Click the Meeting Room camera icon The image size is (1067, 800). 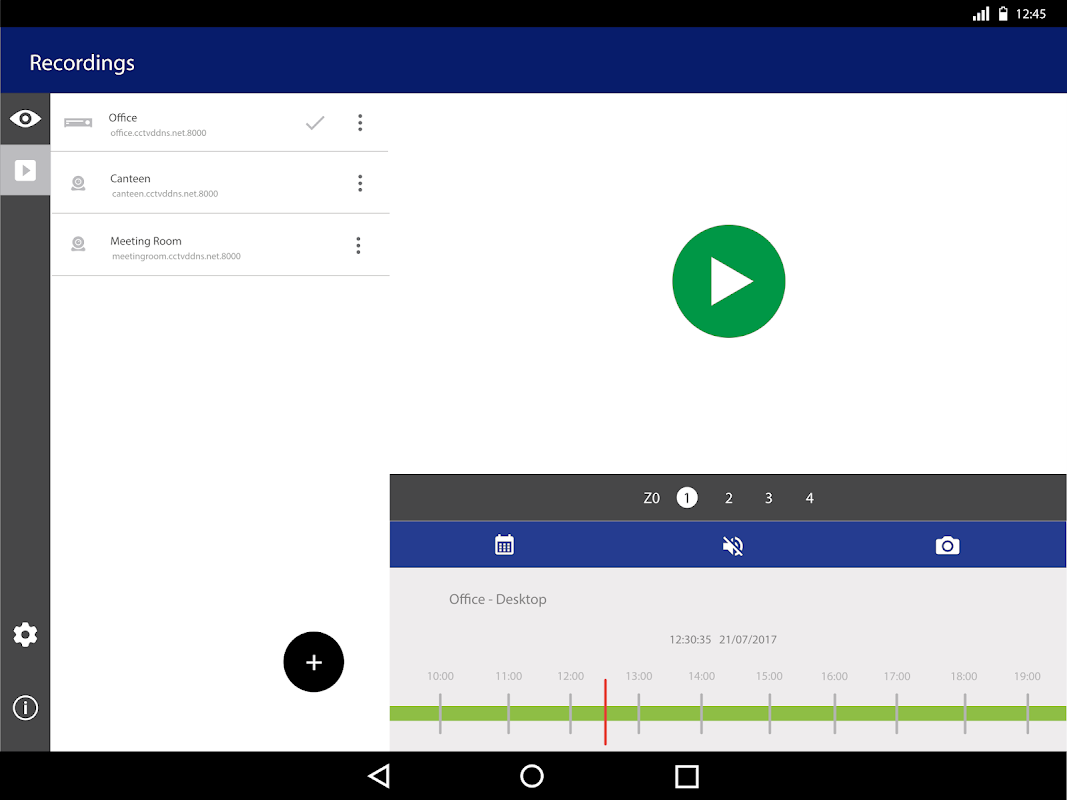coord(78,244)
